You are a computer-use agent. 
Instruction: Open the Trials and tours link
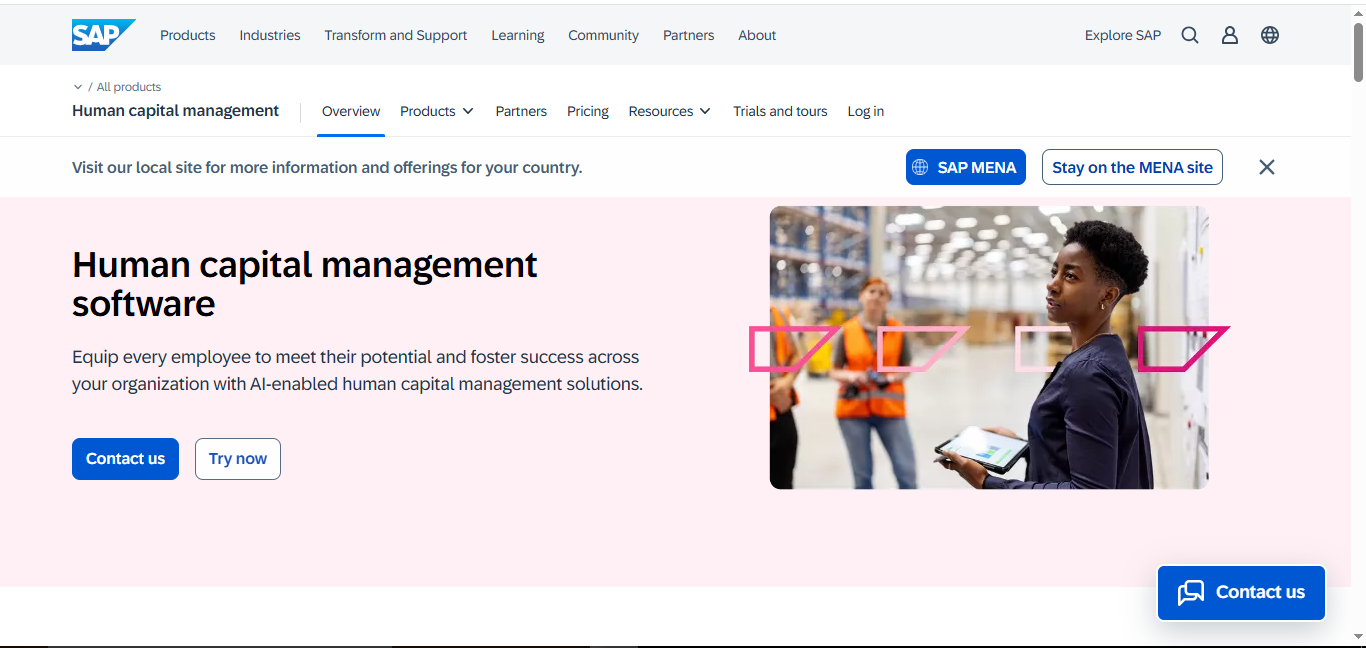click(780, 111)
